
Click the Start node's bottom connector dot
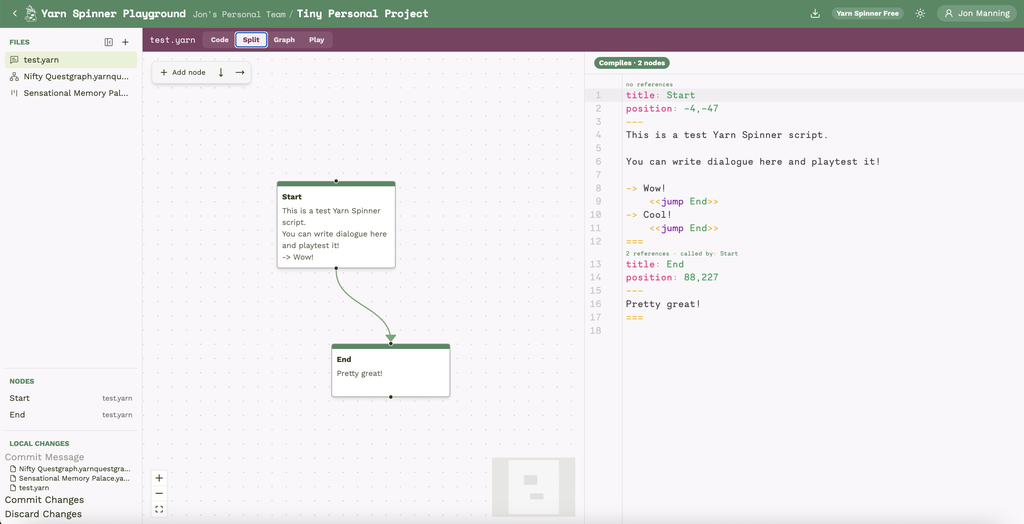tap(336, 268)
